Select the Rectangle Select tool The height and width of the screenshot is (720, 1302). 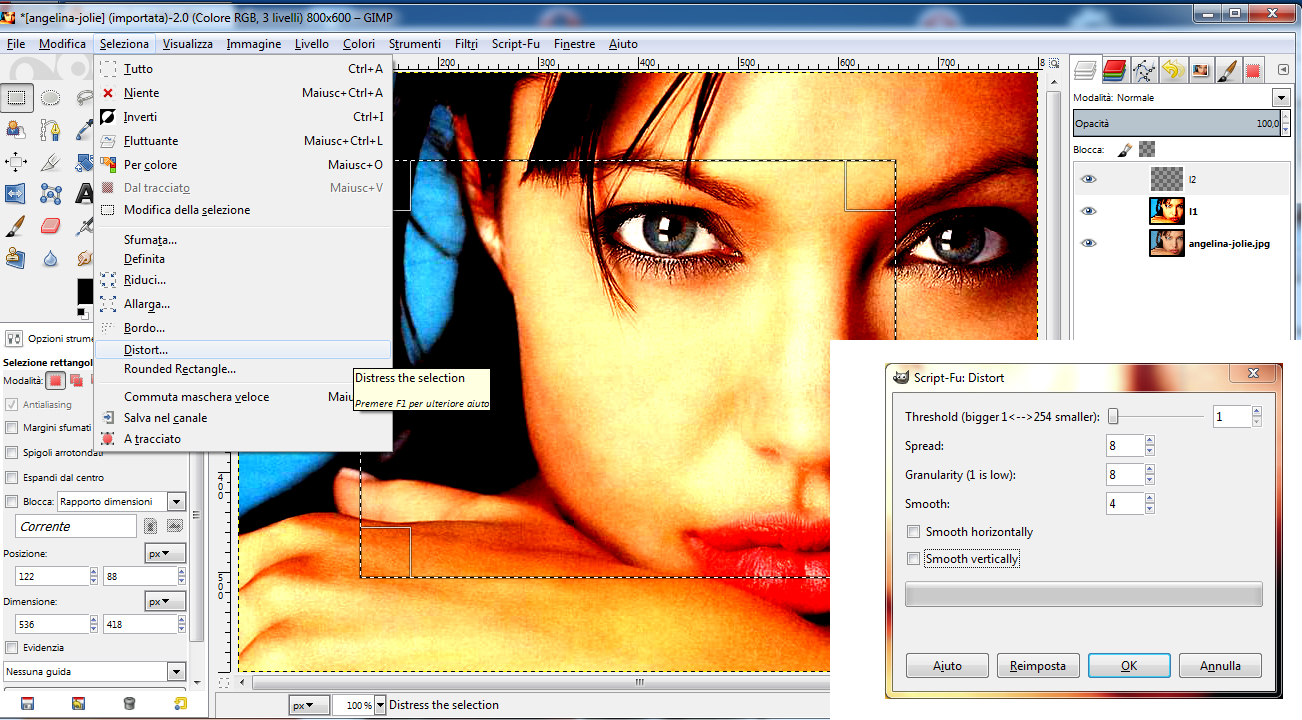pos(16,98)
